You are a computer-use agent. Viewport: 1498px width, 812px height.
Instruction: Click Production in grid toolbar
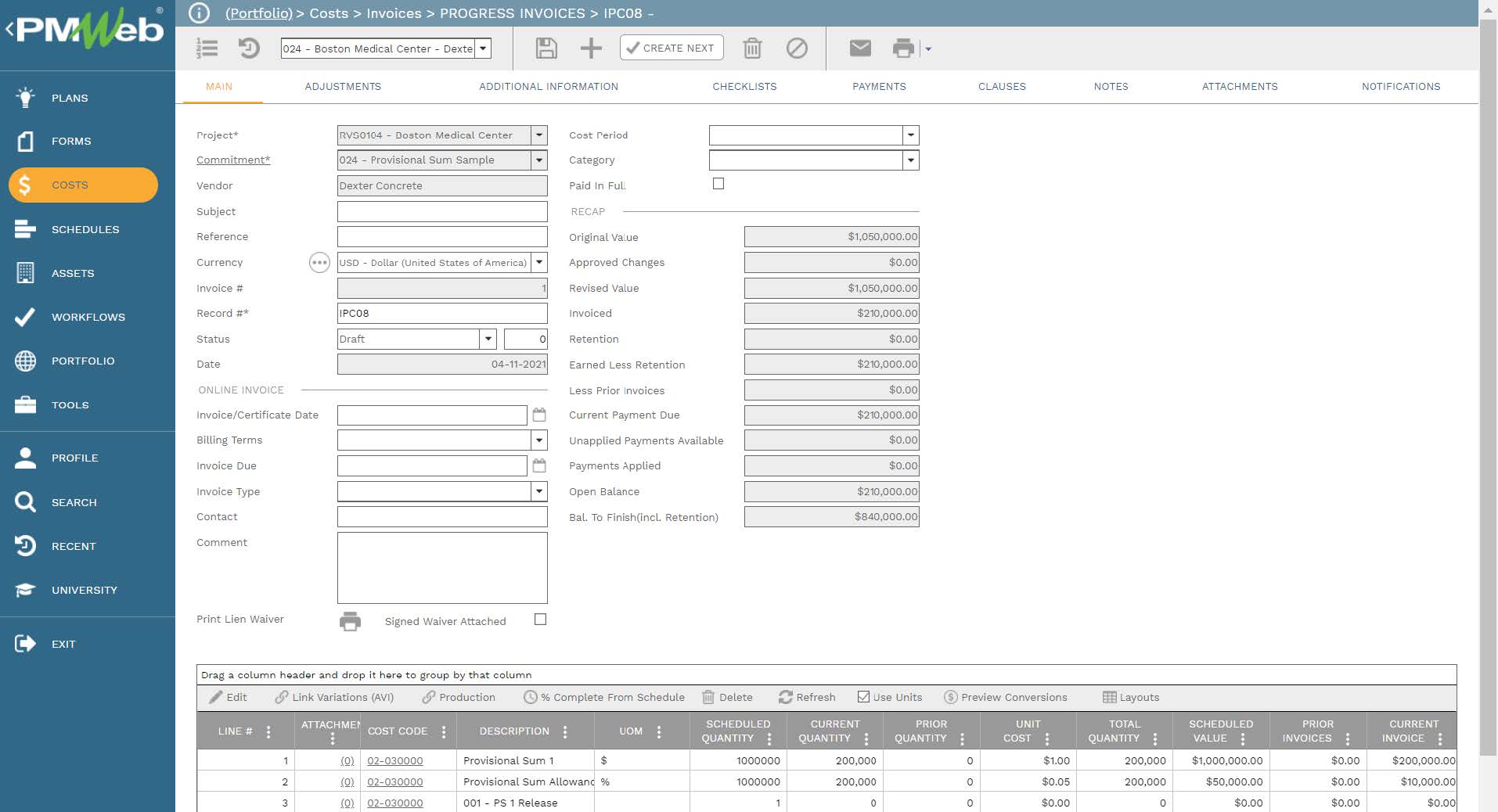pos(459,697)
